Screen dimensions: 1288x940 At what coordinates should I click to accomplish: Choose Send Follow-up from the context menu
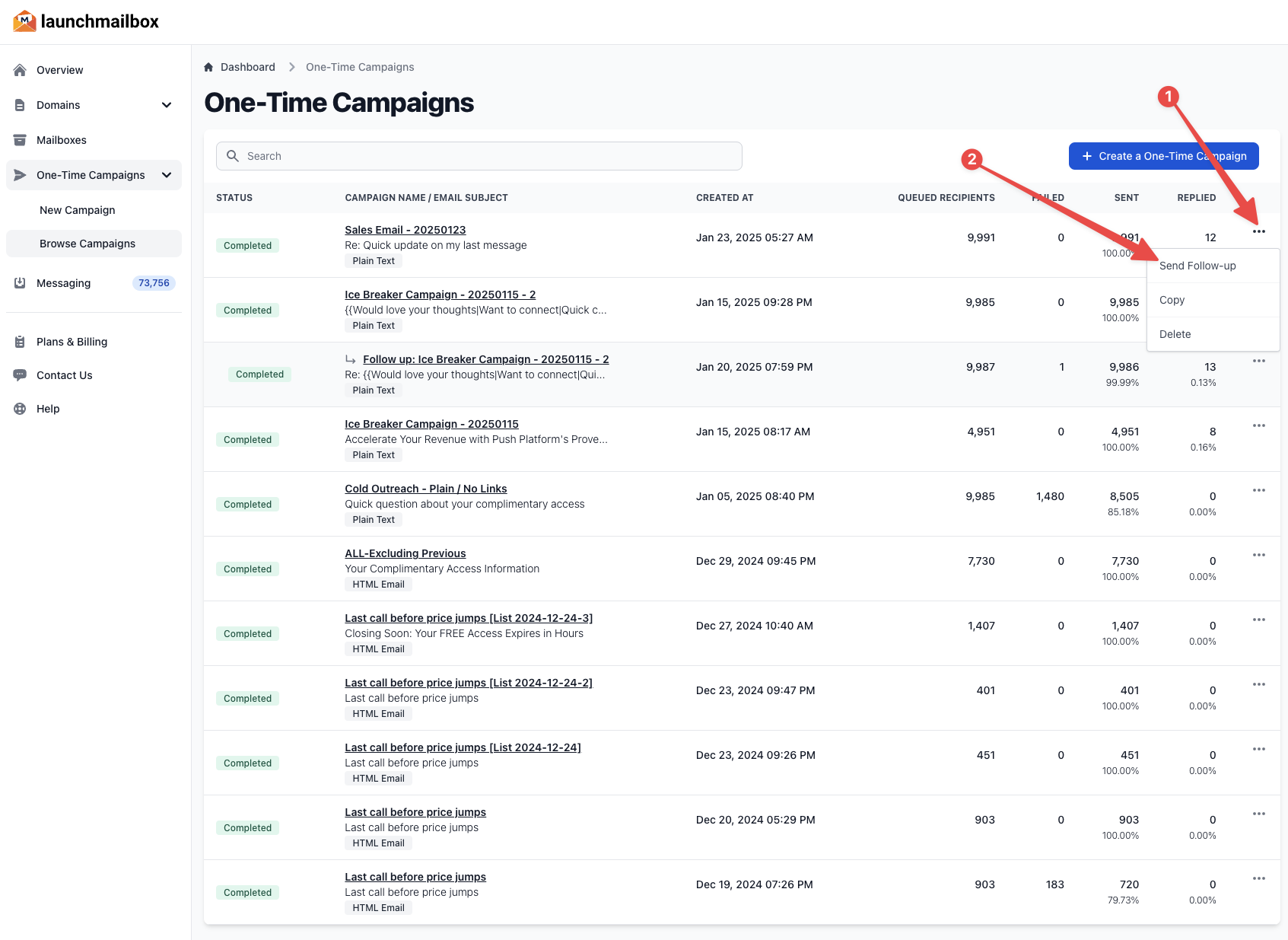coord(1197,266)
